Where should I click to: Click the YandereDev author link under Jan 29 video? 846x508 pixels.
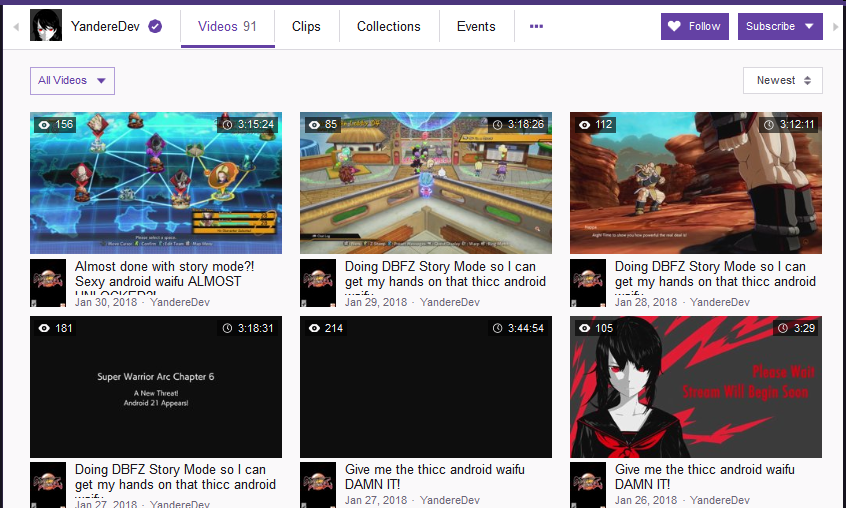pyautogui.click(x=449, y=302)
